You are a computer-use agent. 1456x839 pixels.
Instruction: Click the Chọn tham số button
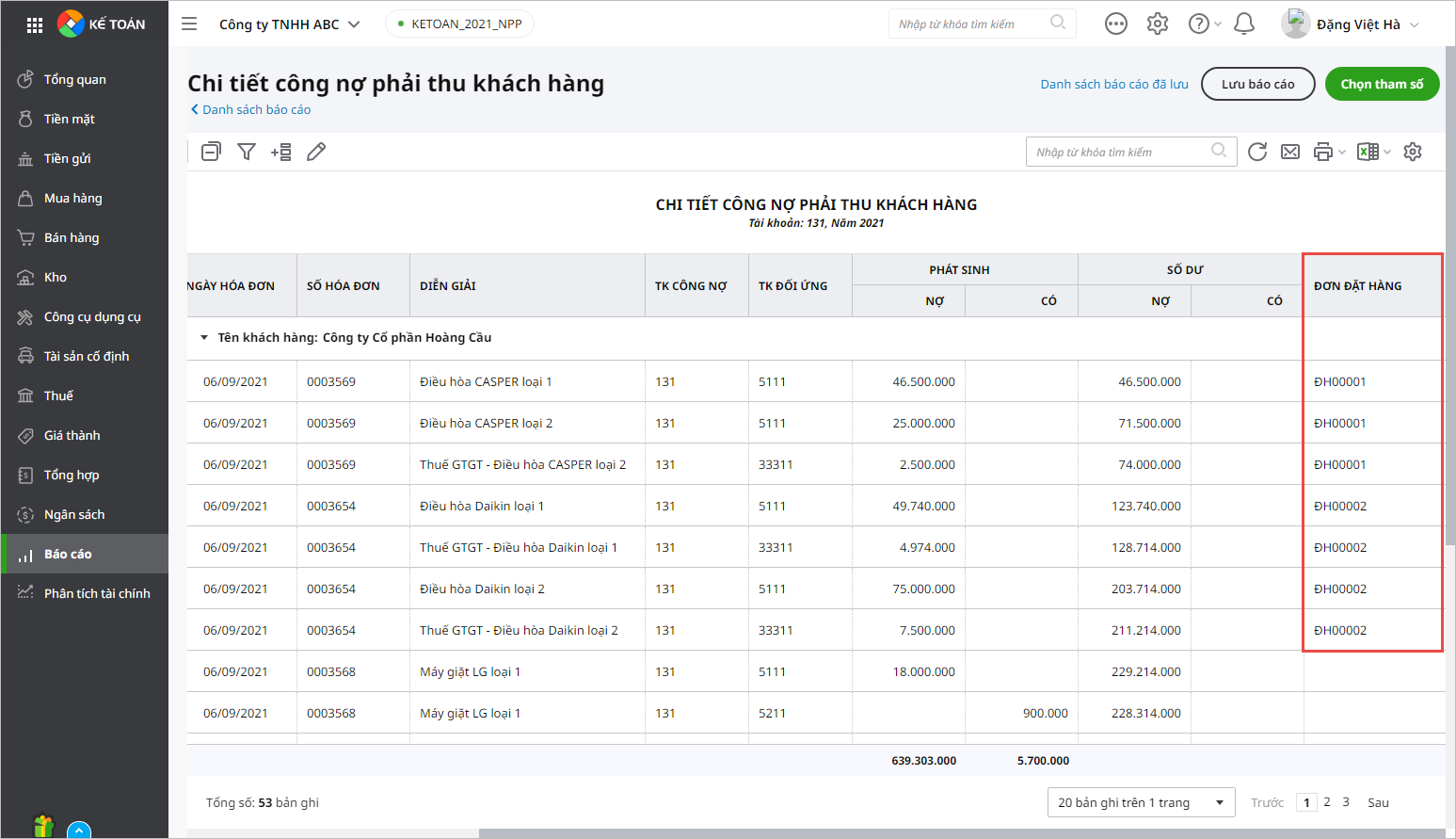(x=1382, y=84)
